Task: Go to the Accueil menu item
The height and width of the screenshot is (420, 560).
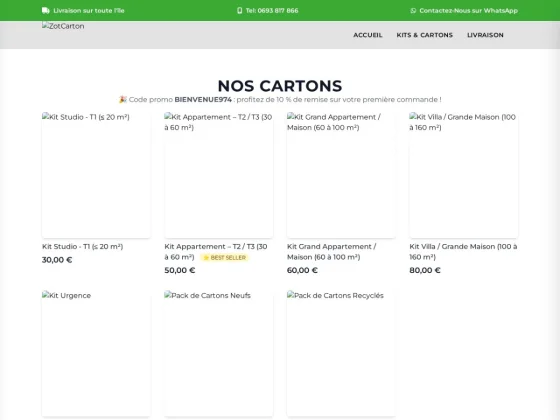Action: tap(368, 35)
